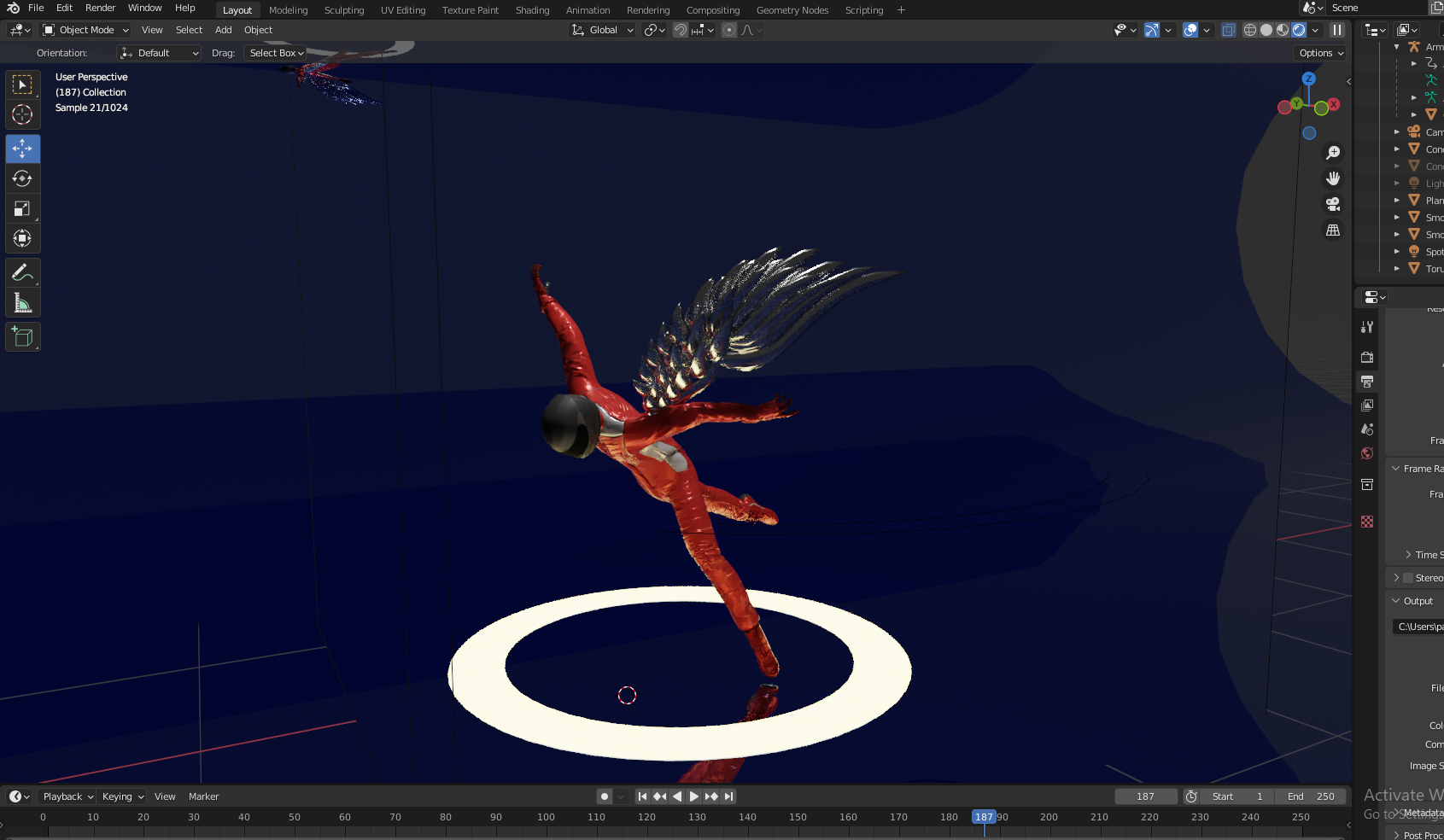Viewport: 1444px width, 840px height.
Task: Open the Output properties tab
Action: tap(1367, 381)
